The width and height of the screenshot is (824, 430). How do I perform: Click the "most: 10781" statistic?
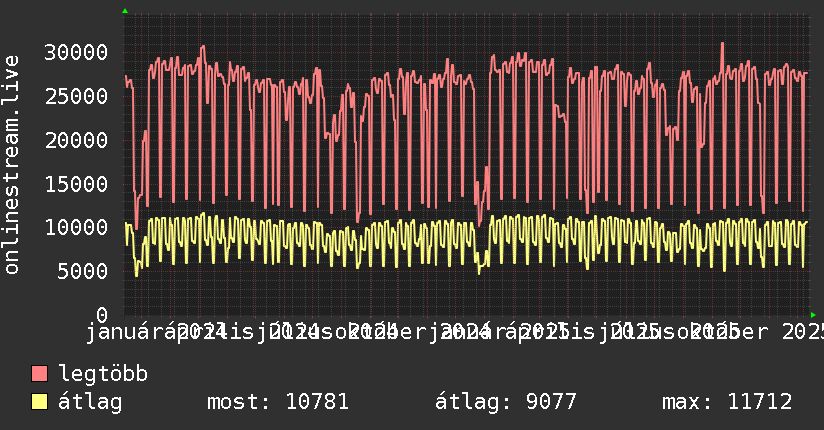[x=277, y=403]
